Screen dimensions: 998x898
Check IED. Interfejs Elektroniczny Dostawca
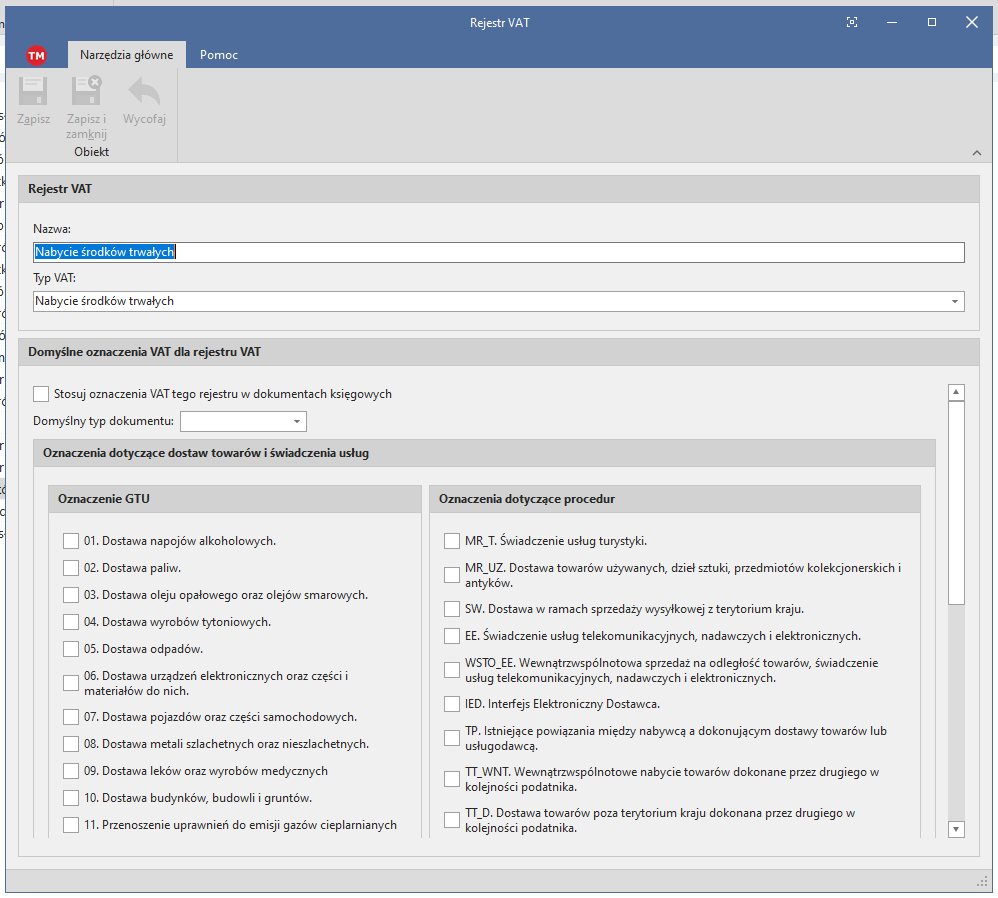[452, 704]
